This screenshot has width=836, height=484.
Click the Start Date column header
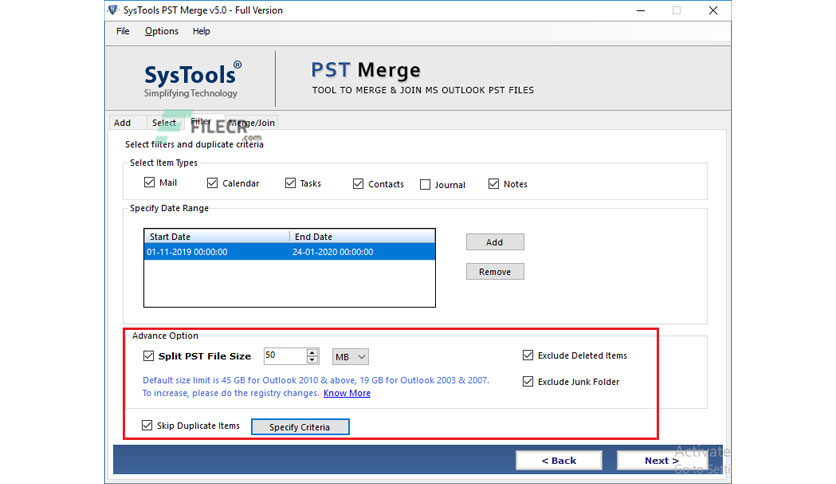coord(217,237)
